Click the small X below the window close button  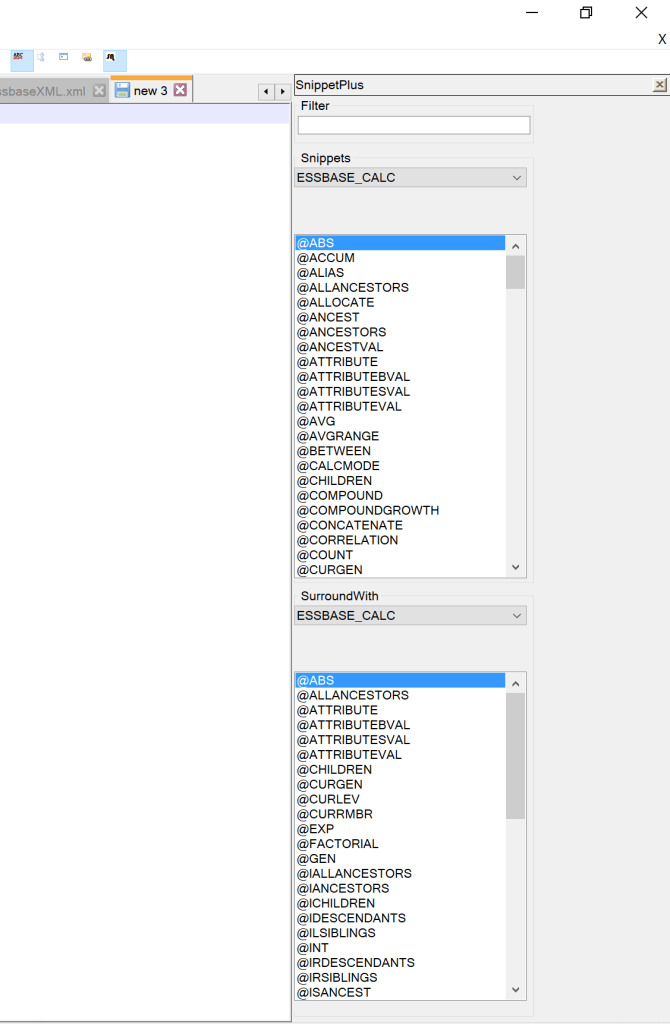[662, 39]
